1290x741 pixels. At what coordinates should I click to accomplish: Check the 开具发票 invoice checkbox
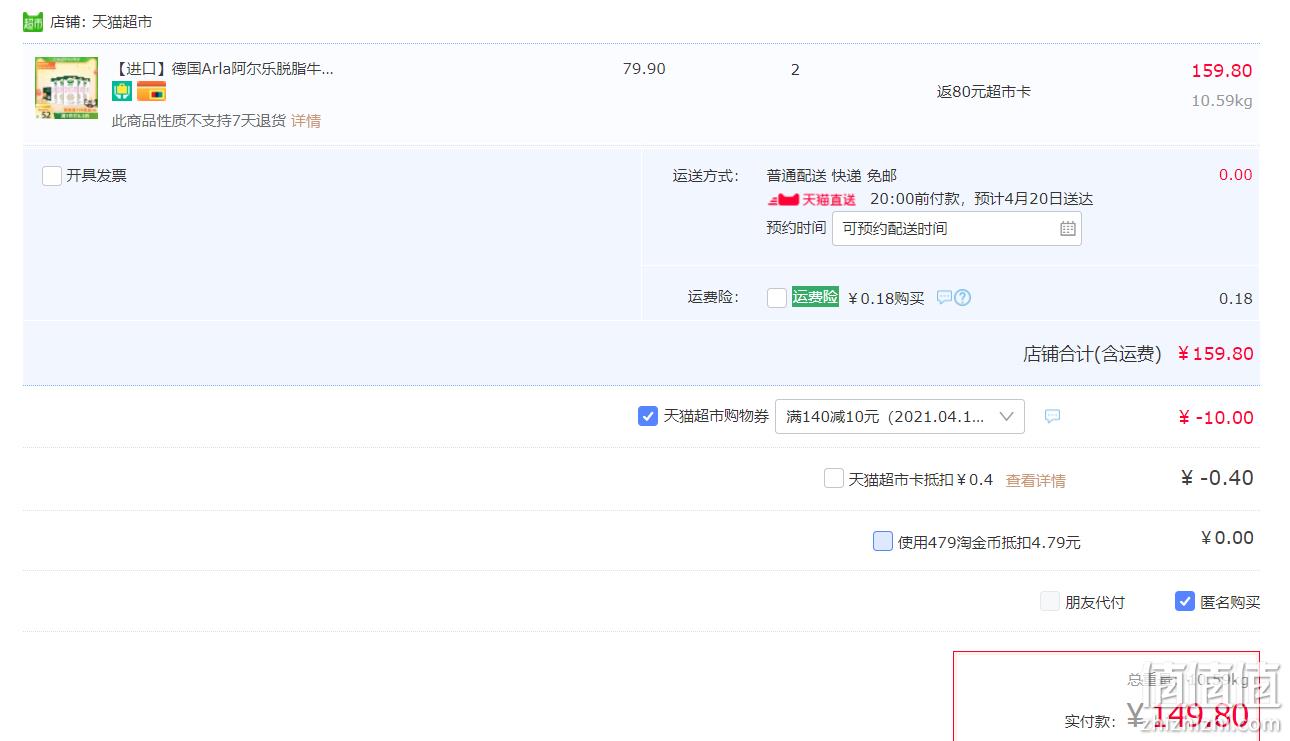(52, 176)
